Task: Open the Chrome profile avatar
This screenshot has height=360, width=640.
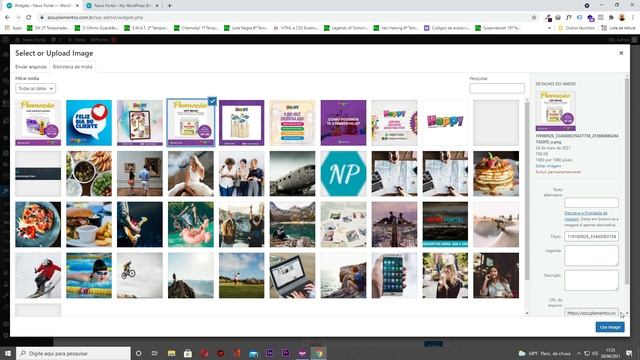Action: coord(622,18)
